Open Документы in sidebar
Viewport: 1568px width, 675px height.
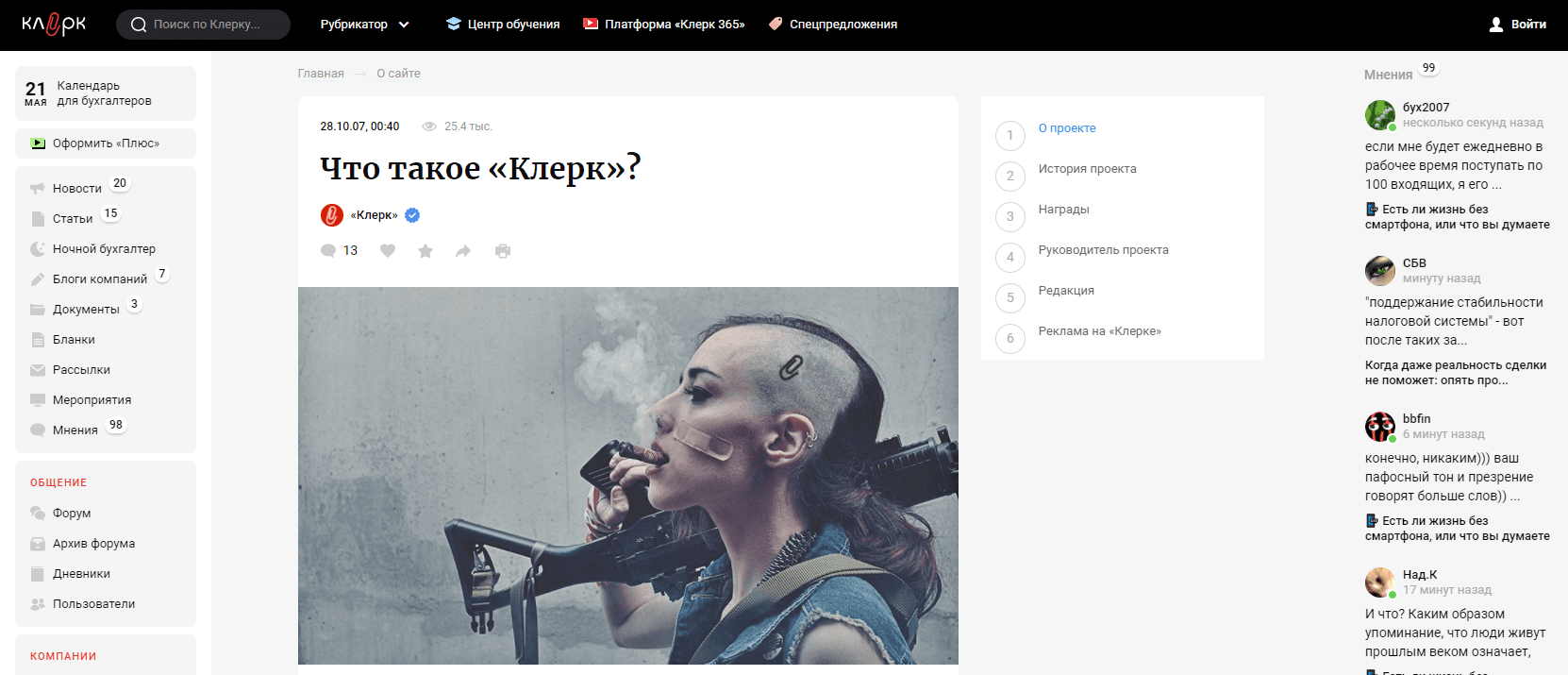click(x=86, y=309)
